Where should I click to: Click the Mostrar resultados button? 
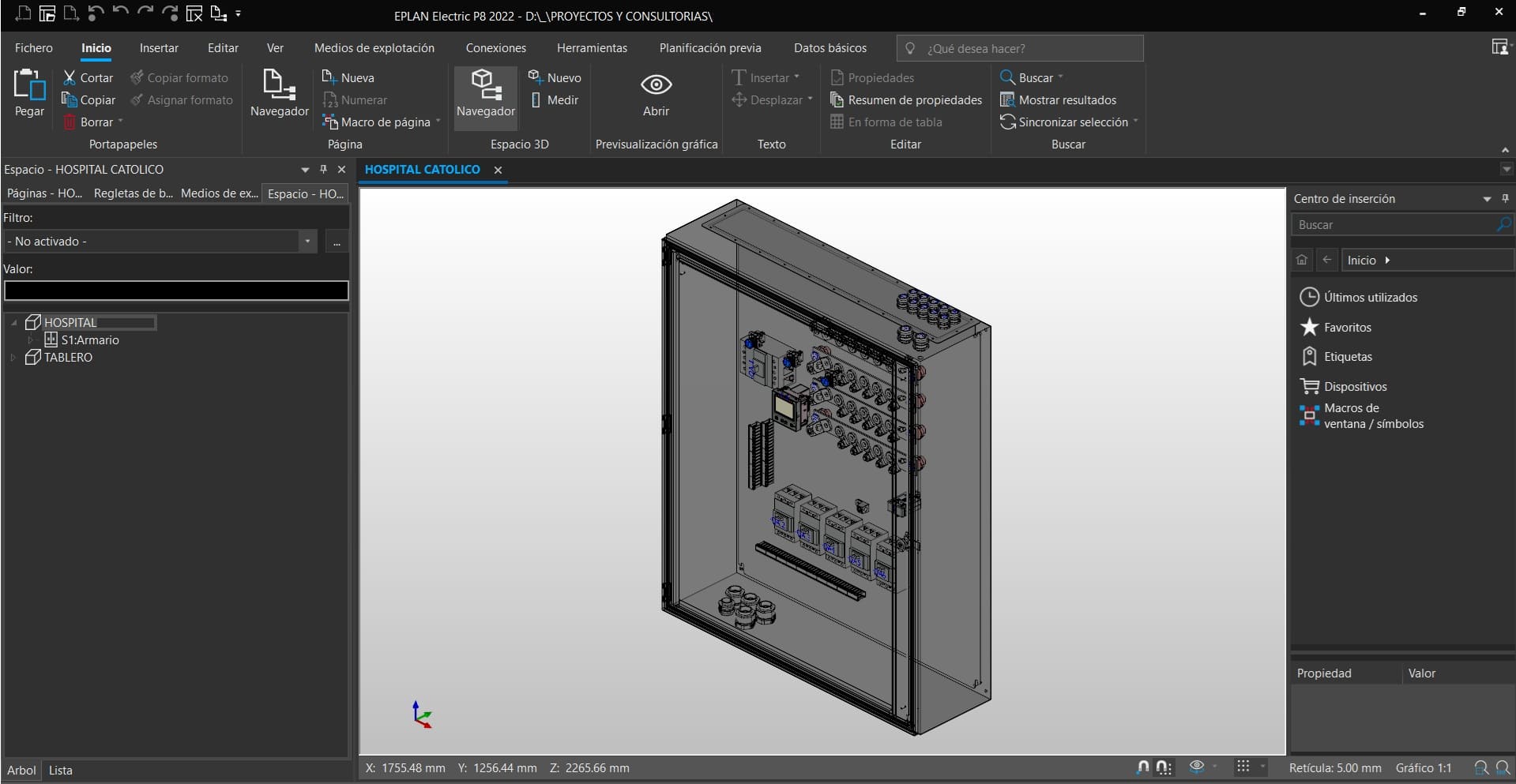[1059, 99]
